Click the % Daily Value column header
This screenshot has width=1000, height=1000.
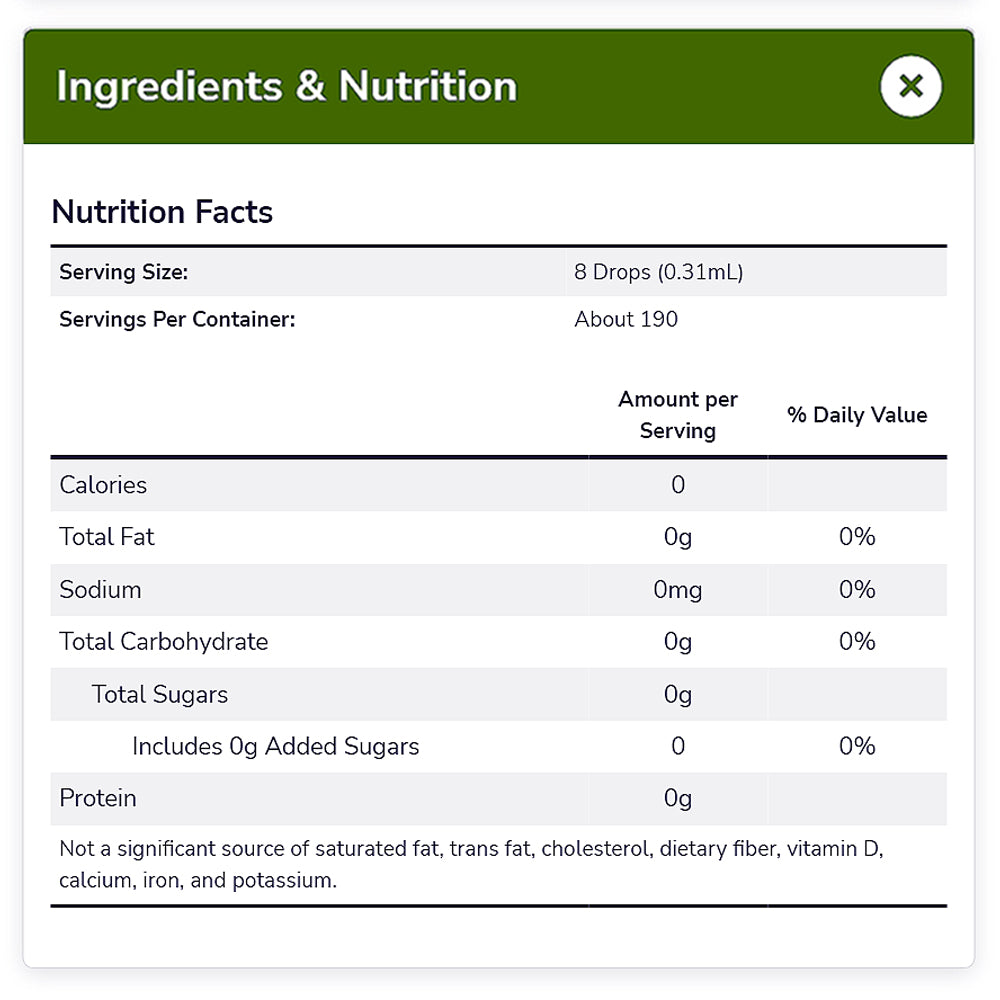pos(857,415)
